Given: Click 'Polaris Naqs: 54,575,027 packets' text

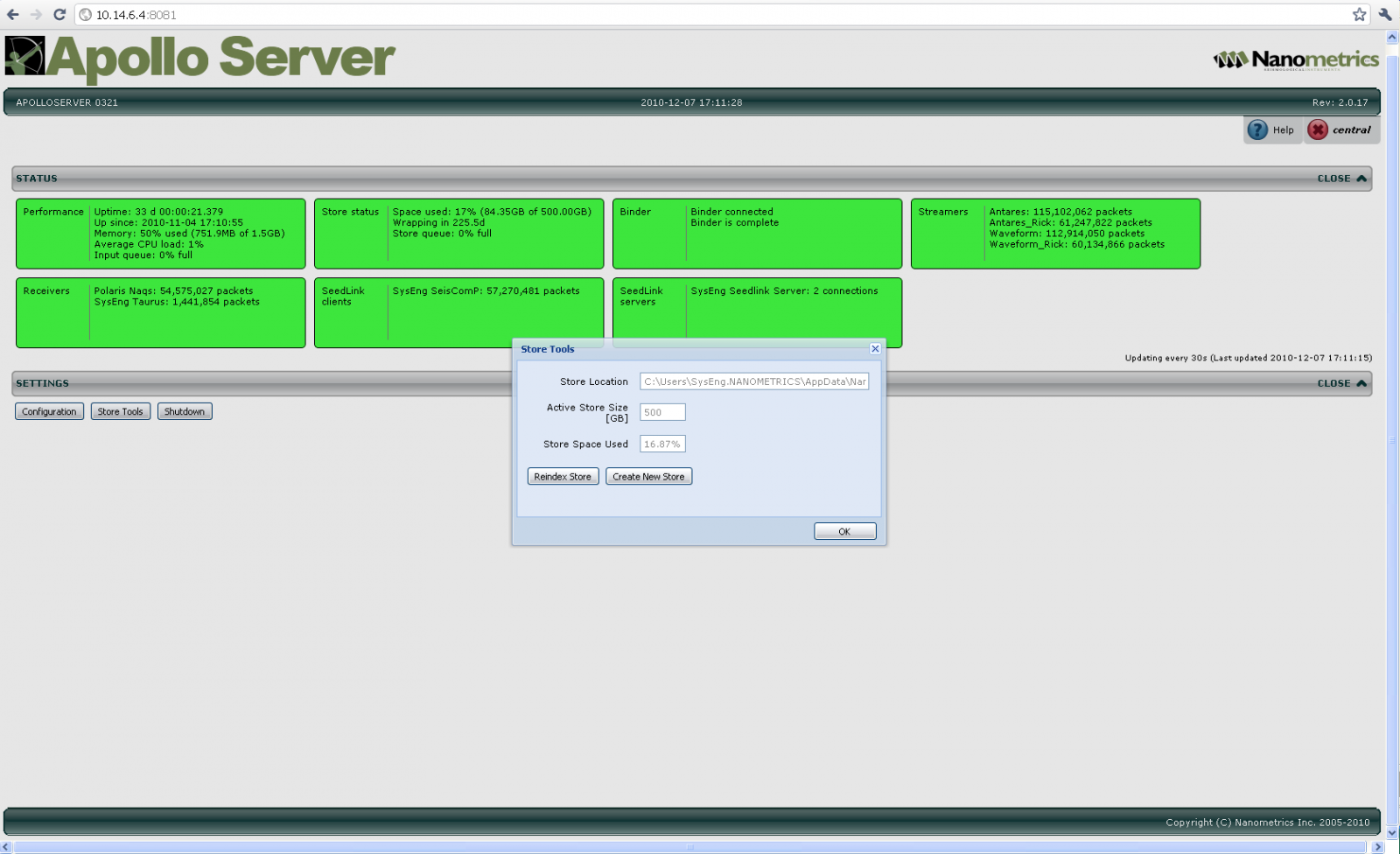Looking at the screenshot, I should point(173,290).
